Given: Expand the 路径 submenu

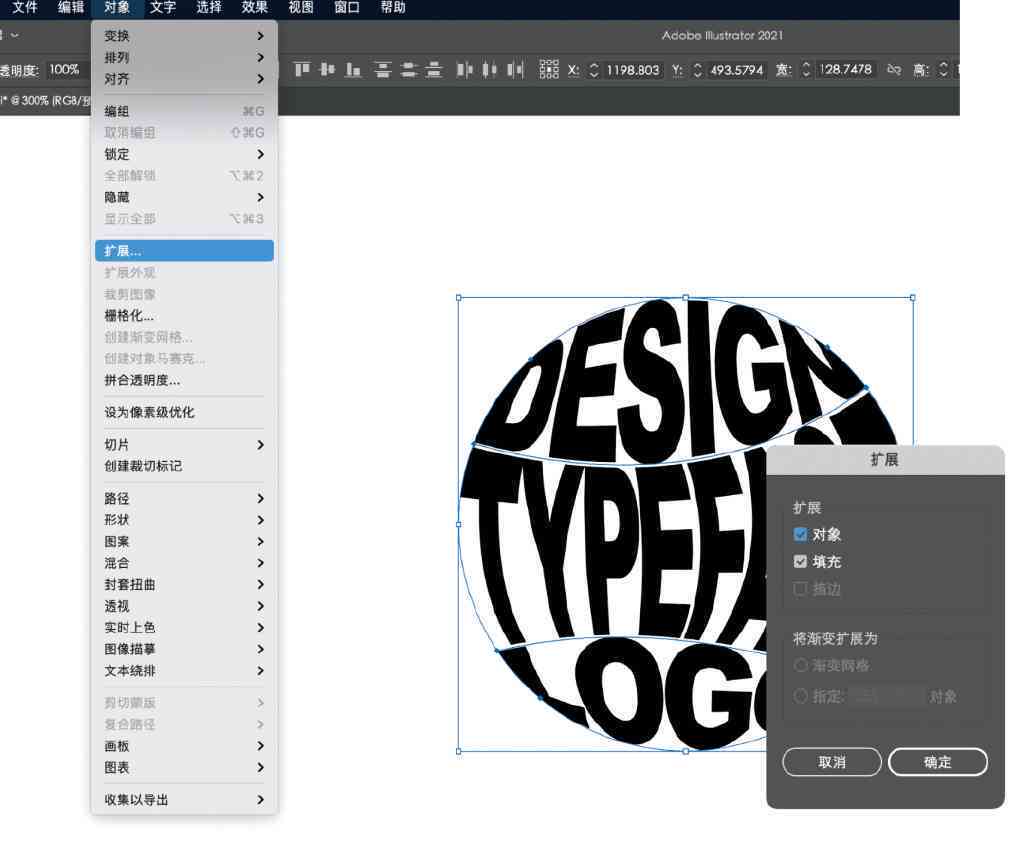Looking at the screenshot, I should [184, 499].
